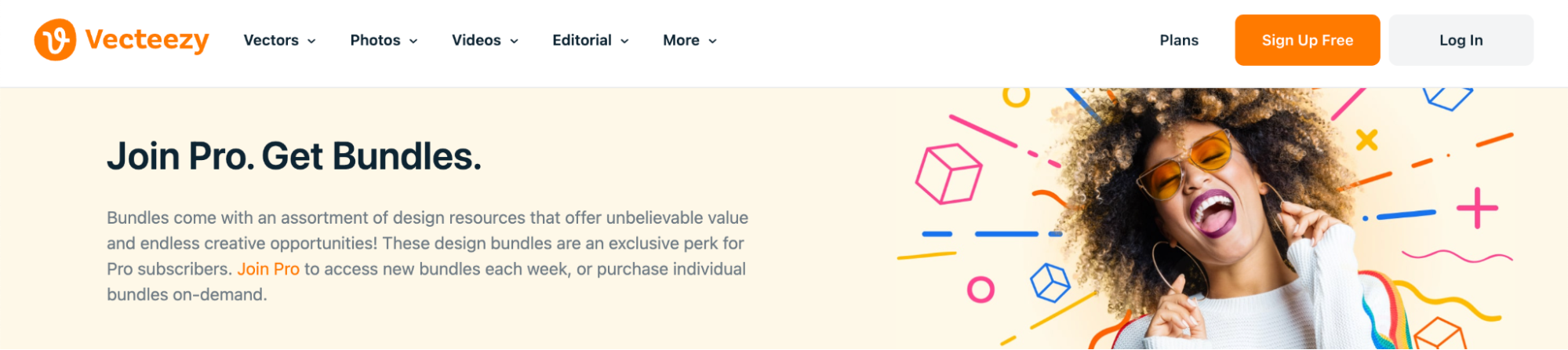The height and width of the screenshot is (350, 1568).
Task: Click the Vecteezy orange circle logo icon
Action: tap(55, 40)
